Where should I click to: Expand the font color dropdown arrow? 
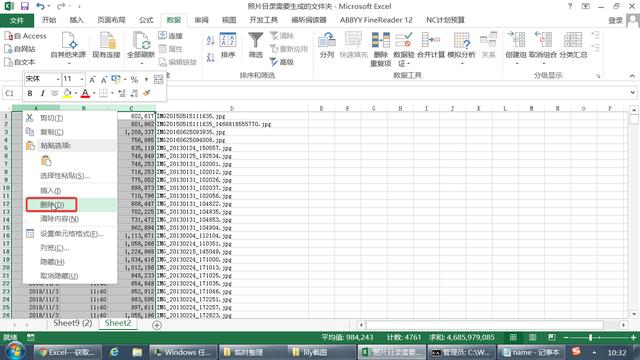click(94, 93)
